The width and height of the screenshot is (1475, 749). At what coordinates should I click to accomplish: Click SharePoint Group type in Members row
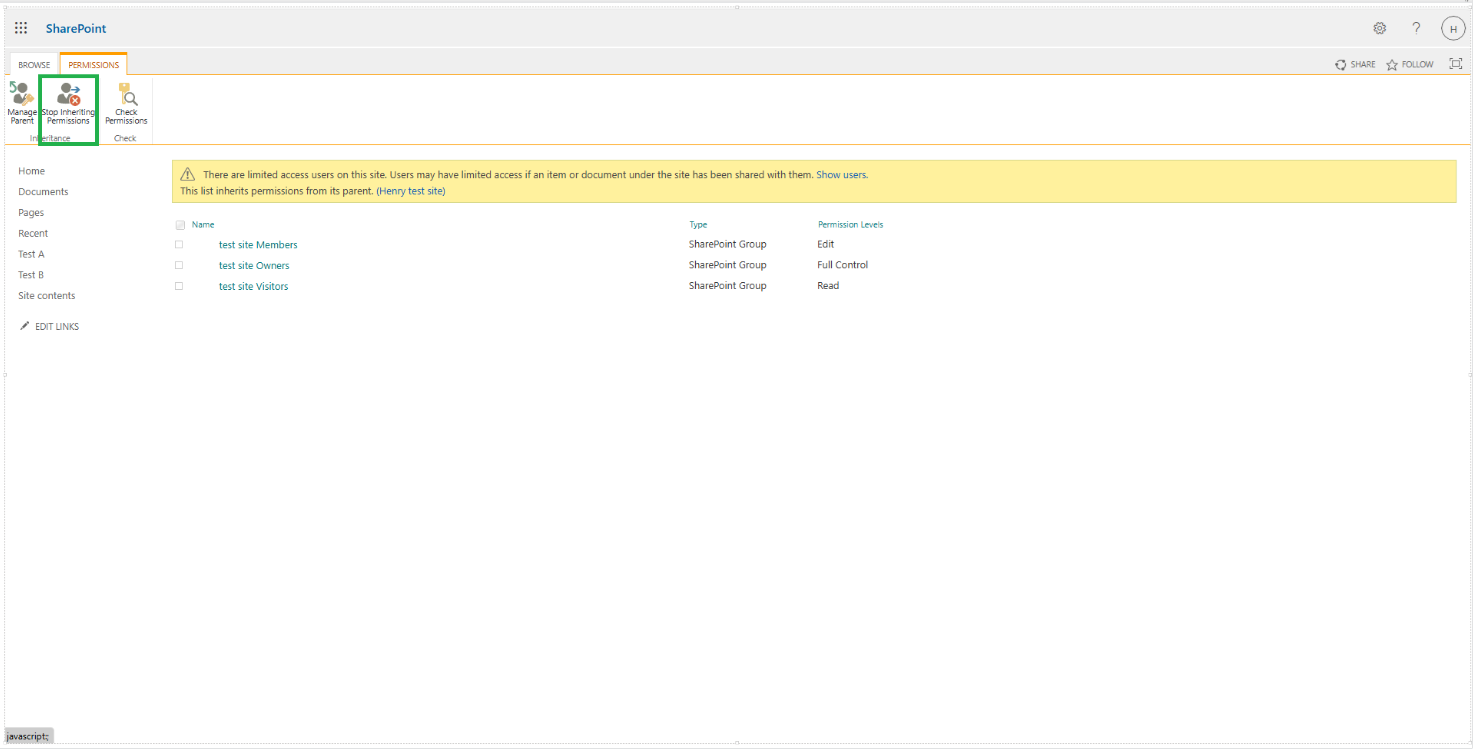728,244
